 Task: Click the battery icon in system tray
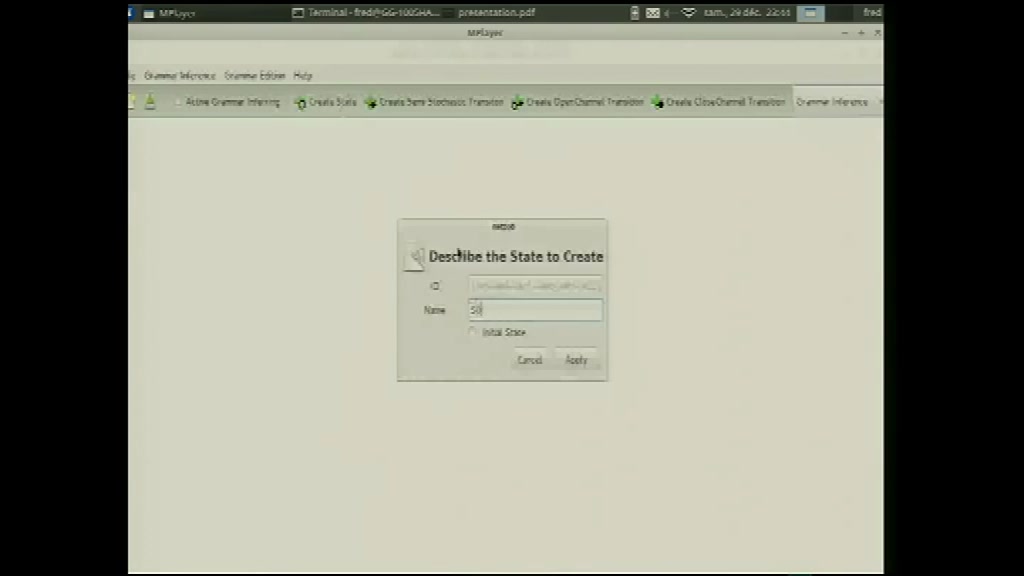pos(634,12)
